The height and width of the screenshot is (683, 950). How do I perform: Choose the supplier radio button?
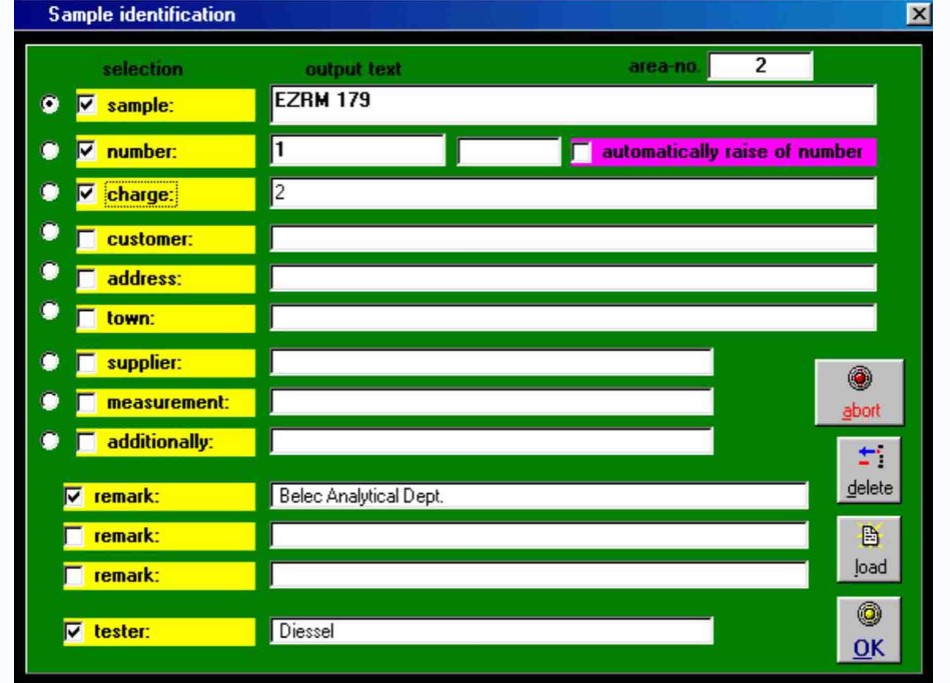click(x=48, y=360)
